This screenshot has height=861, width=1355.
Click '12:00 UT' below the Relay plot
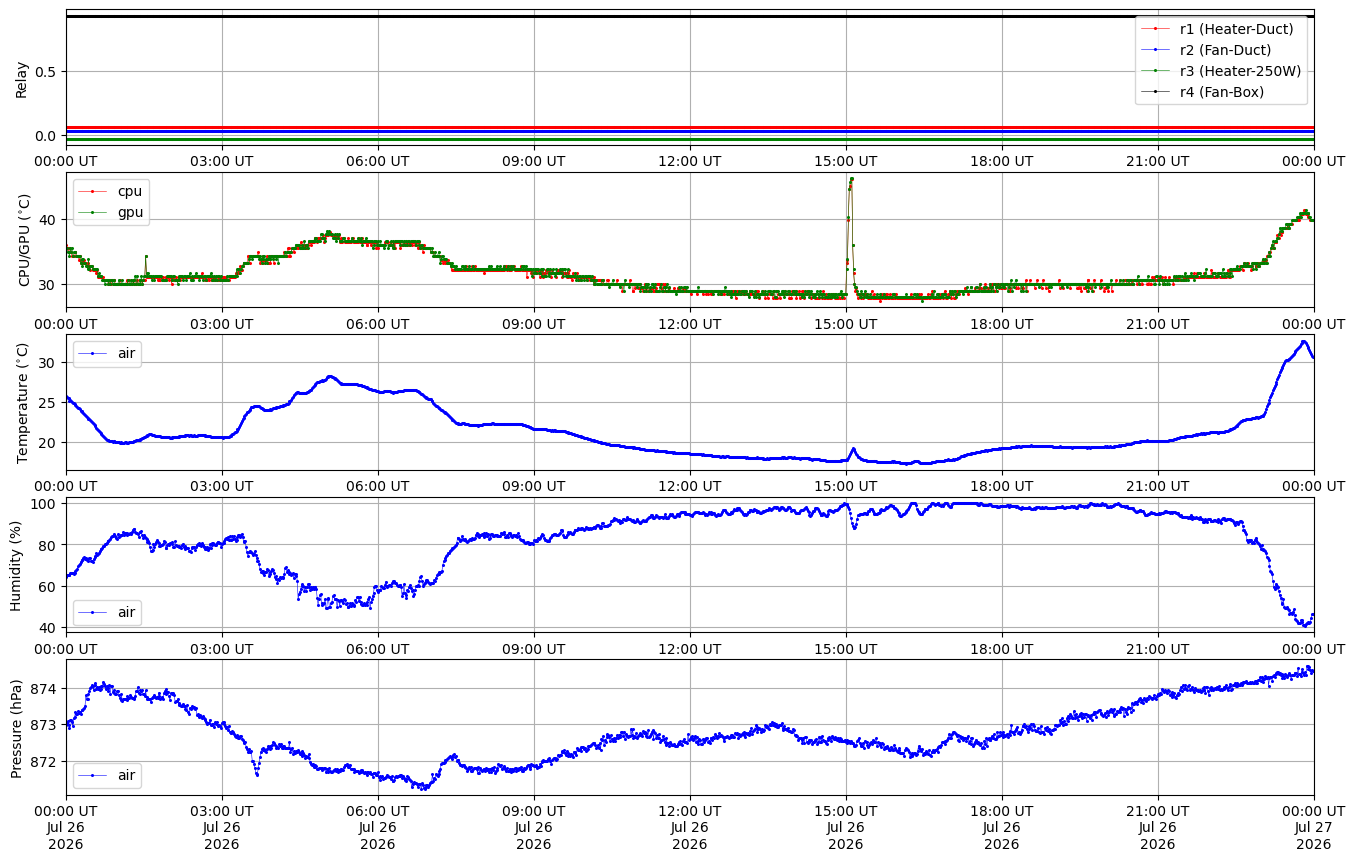[690, 161]
